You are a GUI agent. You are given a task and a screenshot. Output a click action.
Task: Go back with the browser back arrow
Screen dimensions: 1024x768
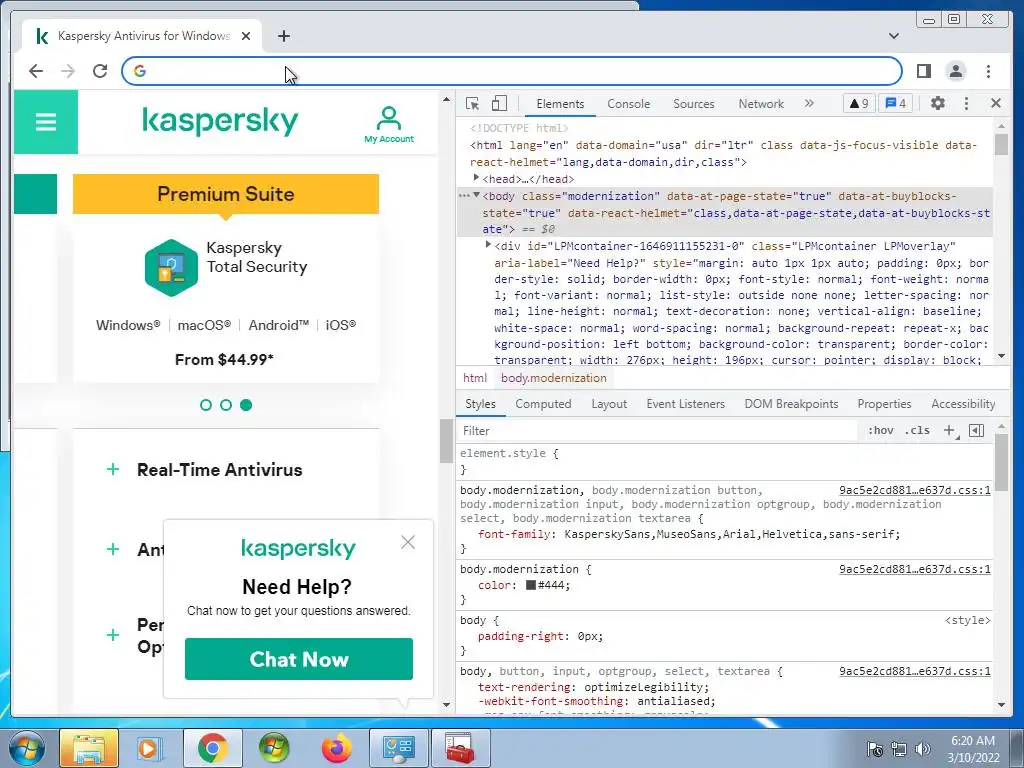tap(36, 71)
